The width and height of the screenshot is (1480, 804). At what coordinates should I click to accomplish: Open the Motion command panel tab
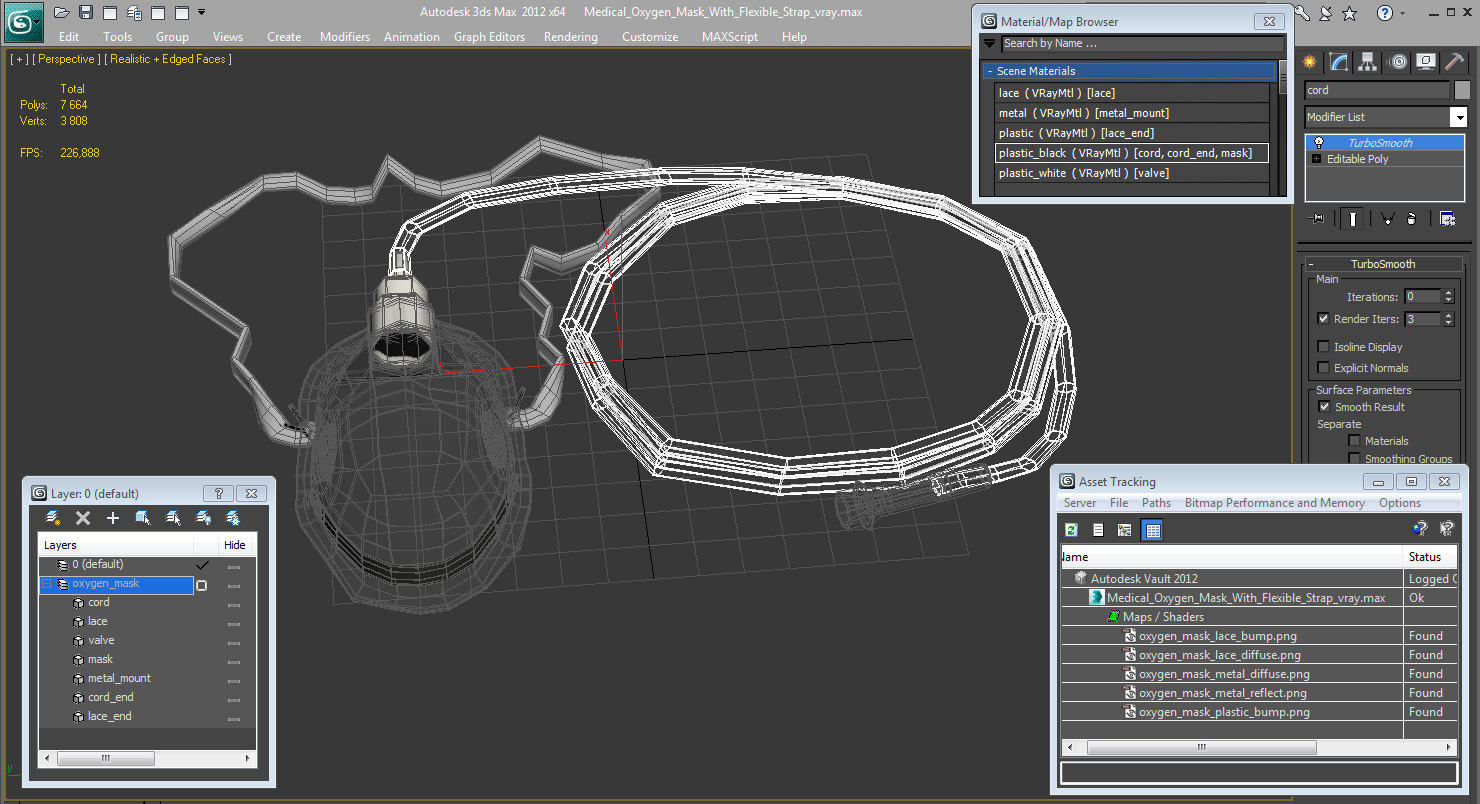(x=1398, y=62)
